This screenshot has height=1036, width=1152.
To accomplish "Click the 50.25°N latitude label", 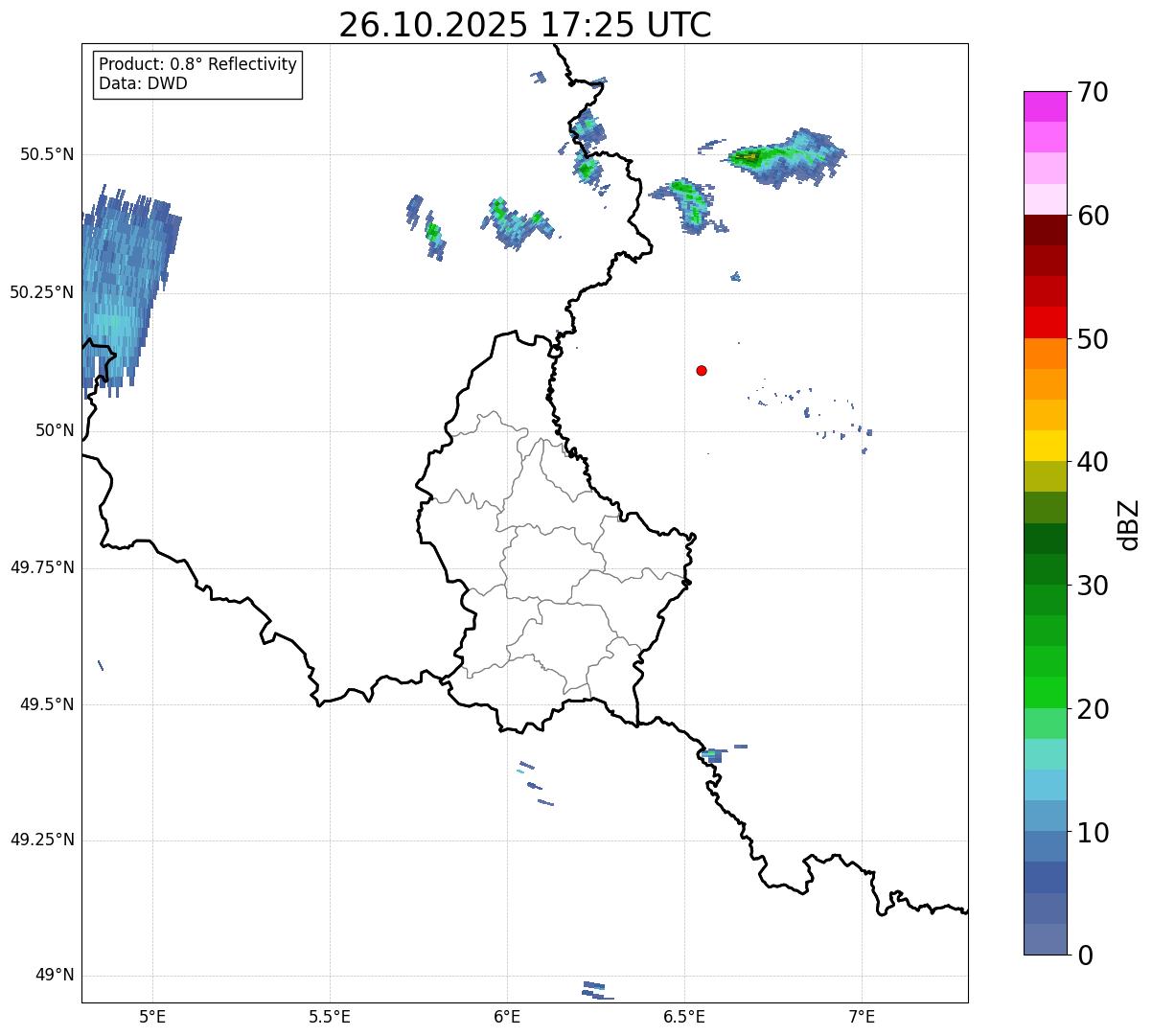I will 42,292.
